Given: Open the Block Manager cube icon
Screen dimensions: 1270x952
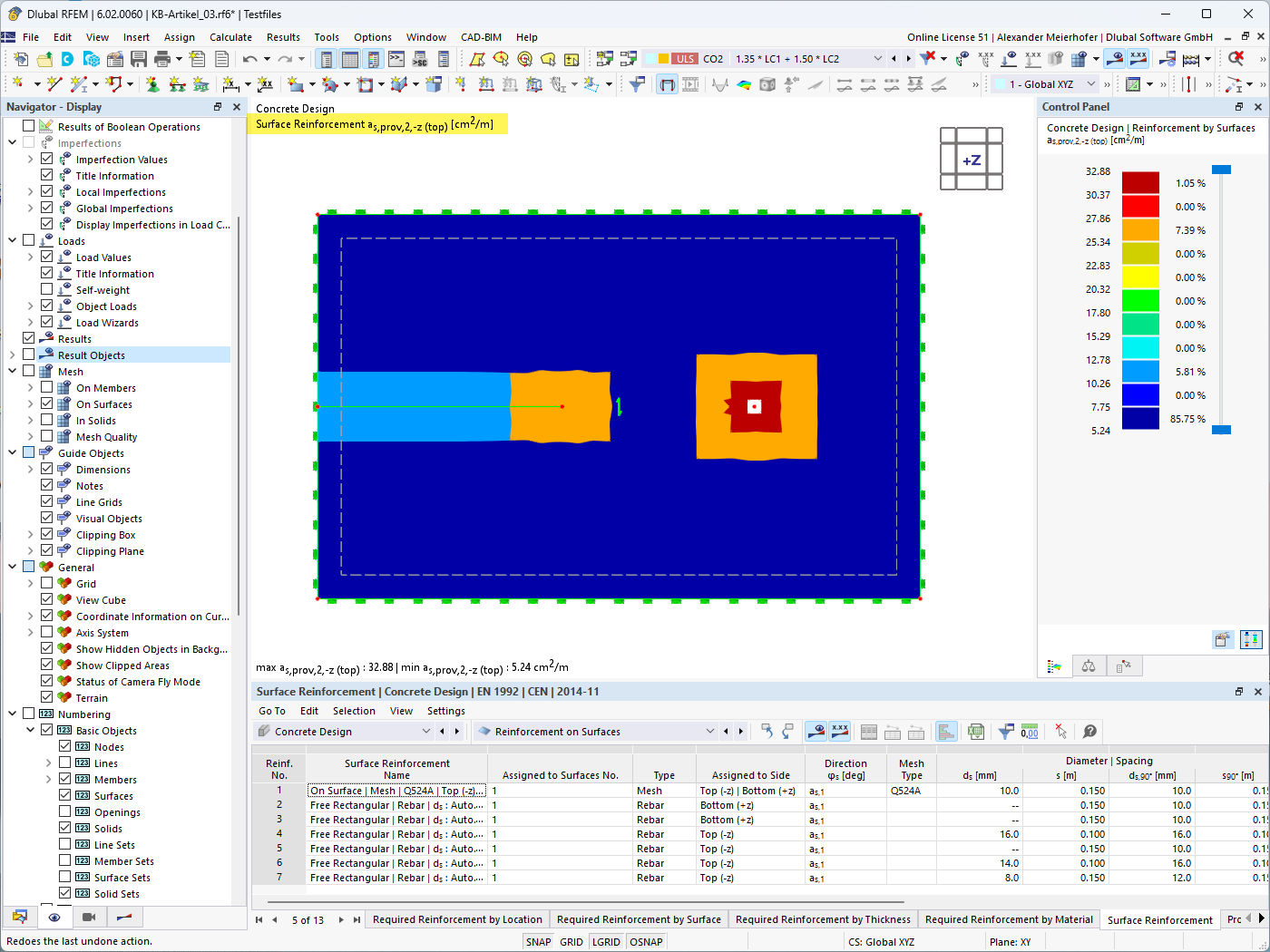Looking at the screenshot, I should (92, 59).
